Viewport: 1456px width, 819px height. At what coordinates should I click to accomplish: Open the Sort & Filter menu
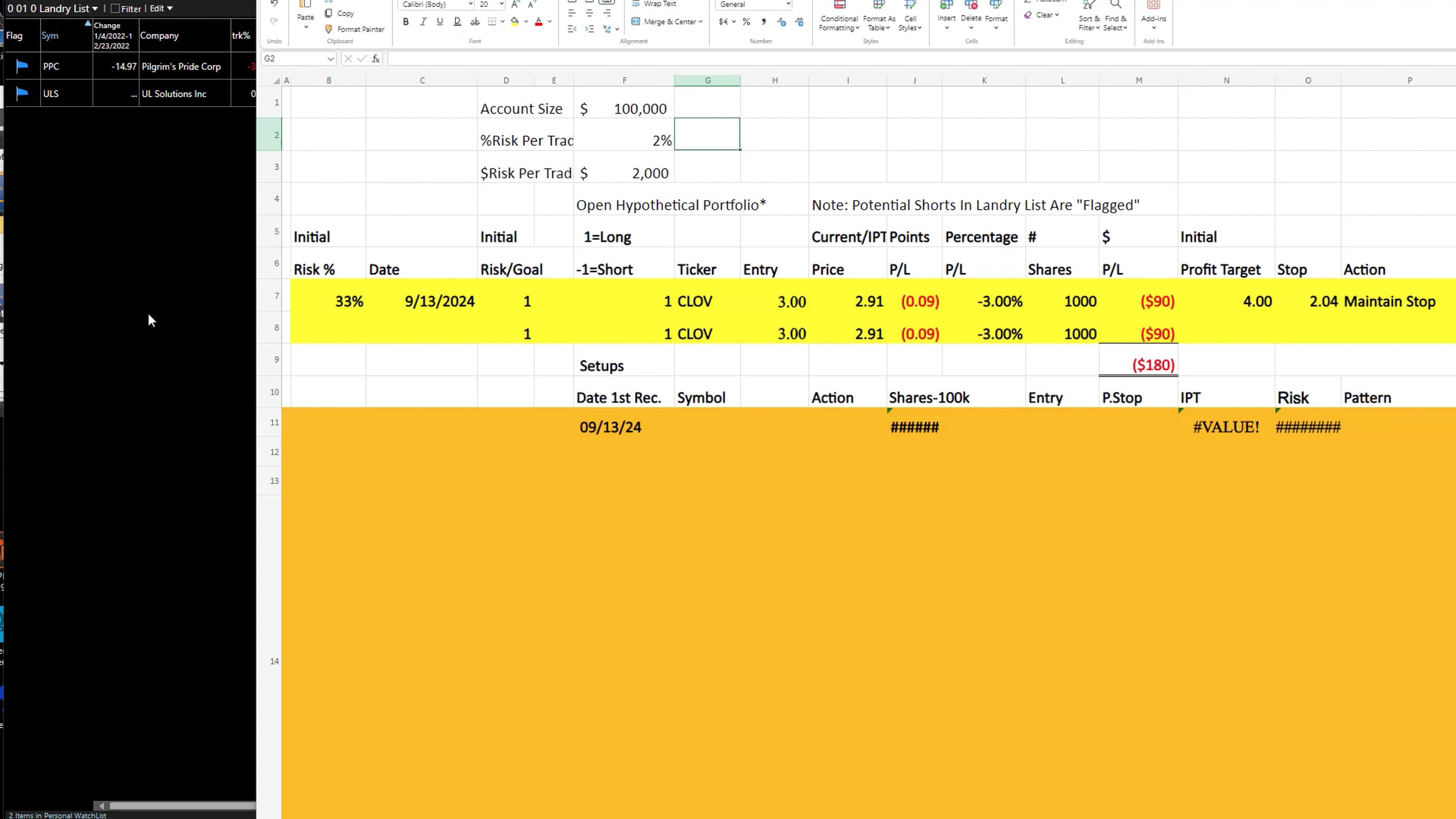(x=1089, y=16)
